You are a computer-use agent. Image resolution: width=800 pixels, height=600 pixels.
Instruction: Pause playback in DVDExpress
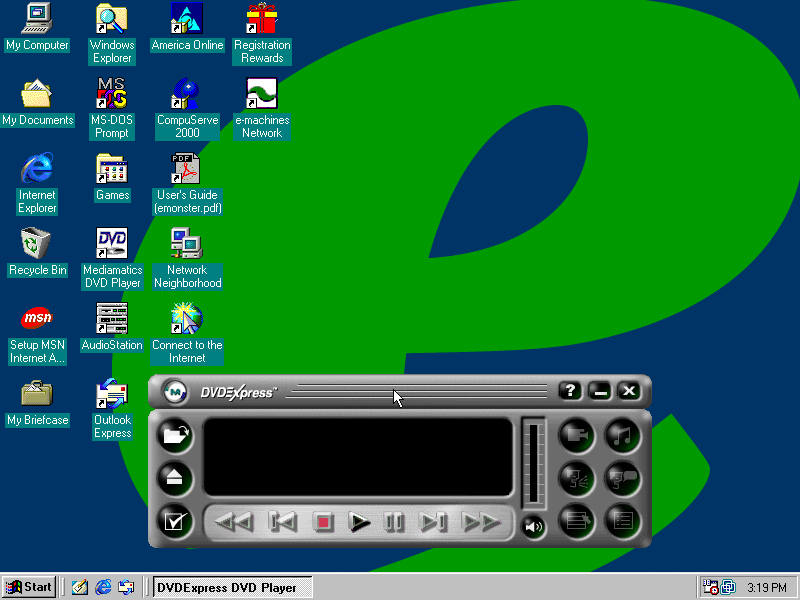pos(395,522)
